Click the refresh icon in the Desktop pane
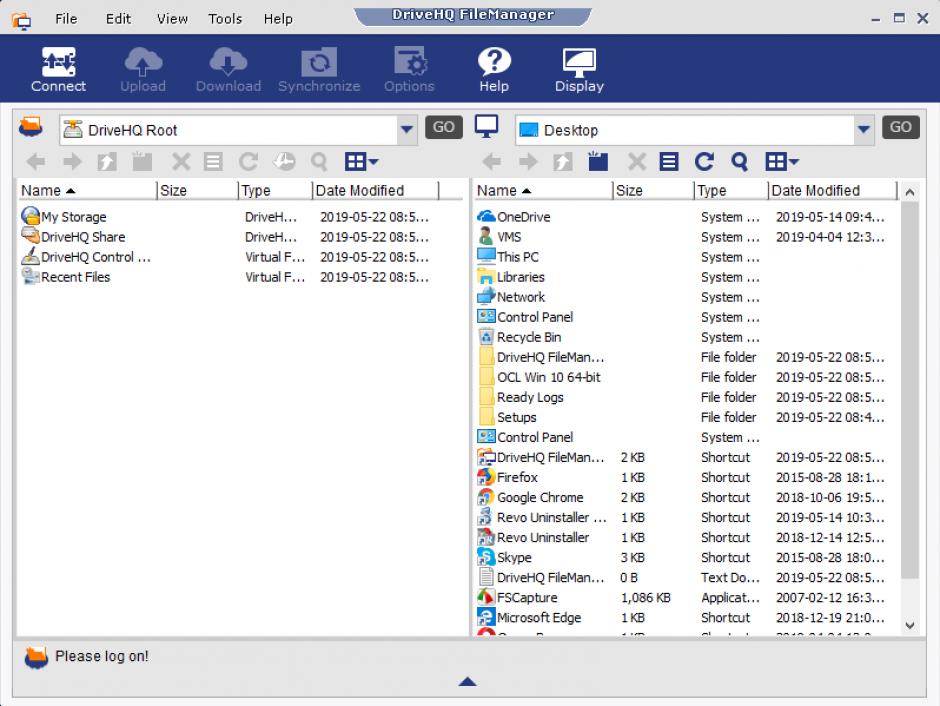940x706 pixels. point(704,162)
